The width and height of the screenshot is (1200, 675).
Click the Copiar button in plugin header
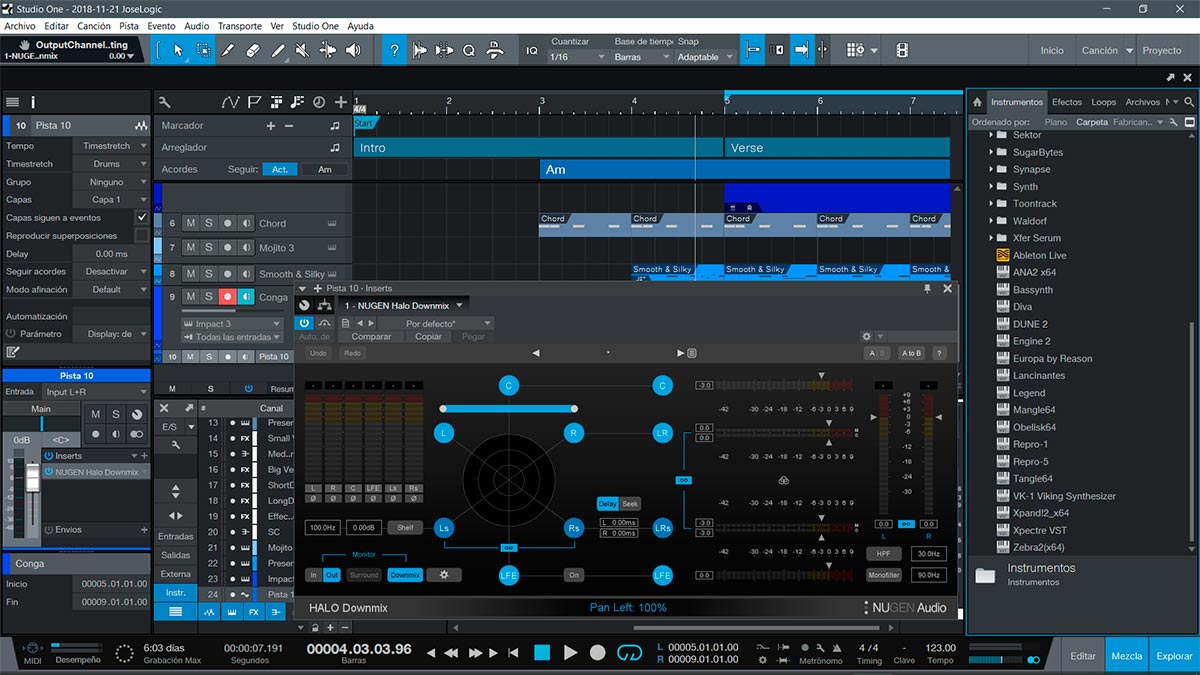point(429,337)
